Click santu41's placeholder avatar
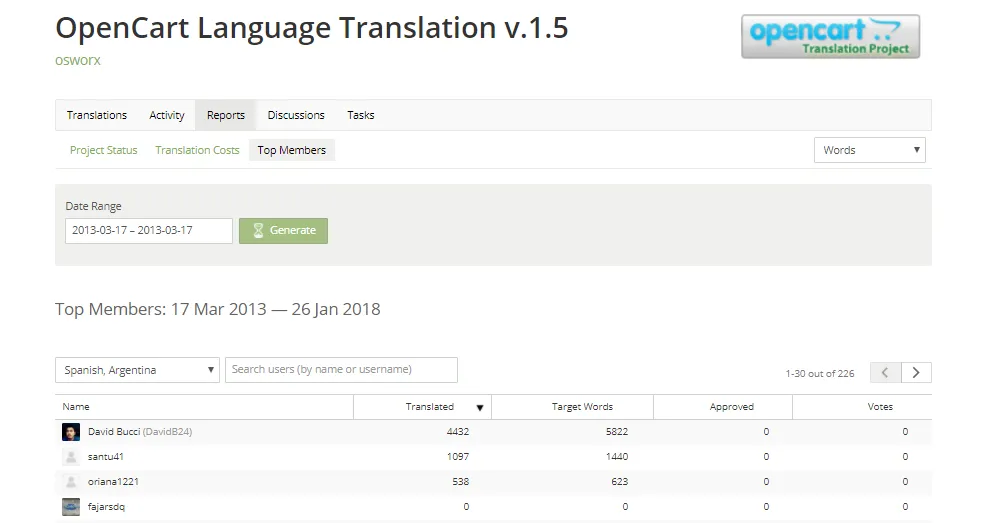This screenshot has height=523, width=1008. click(x=71, y=457)
